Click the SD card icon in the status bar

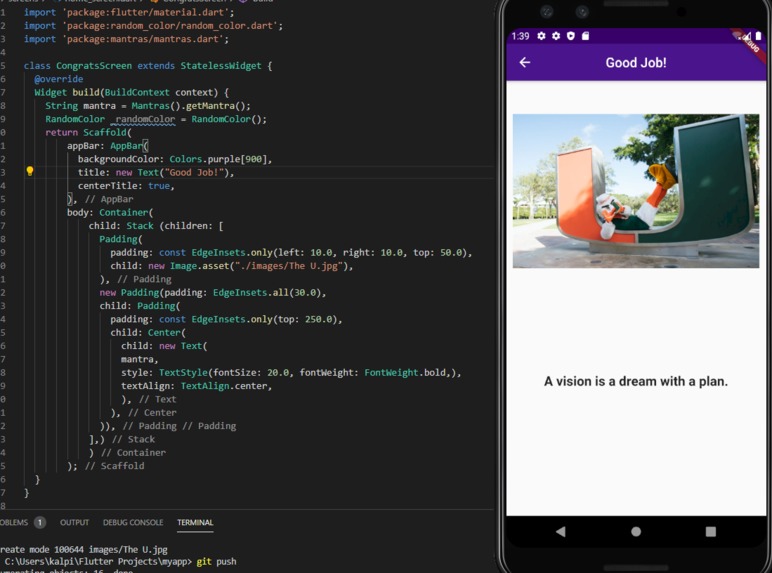tap(585, 35)
